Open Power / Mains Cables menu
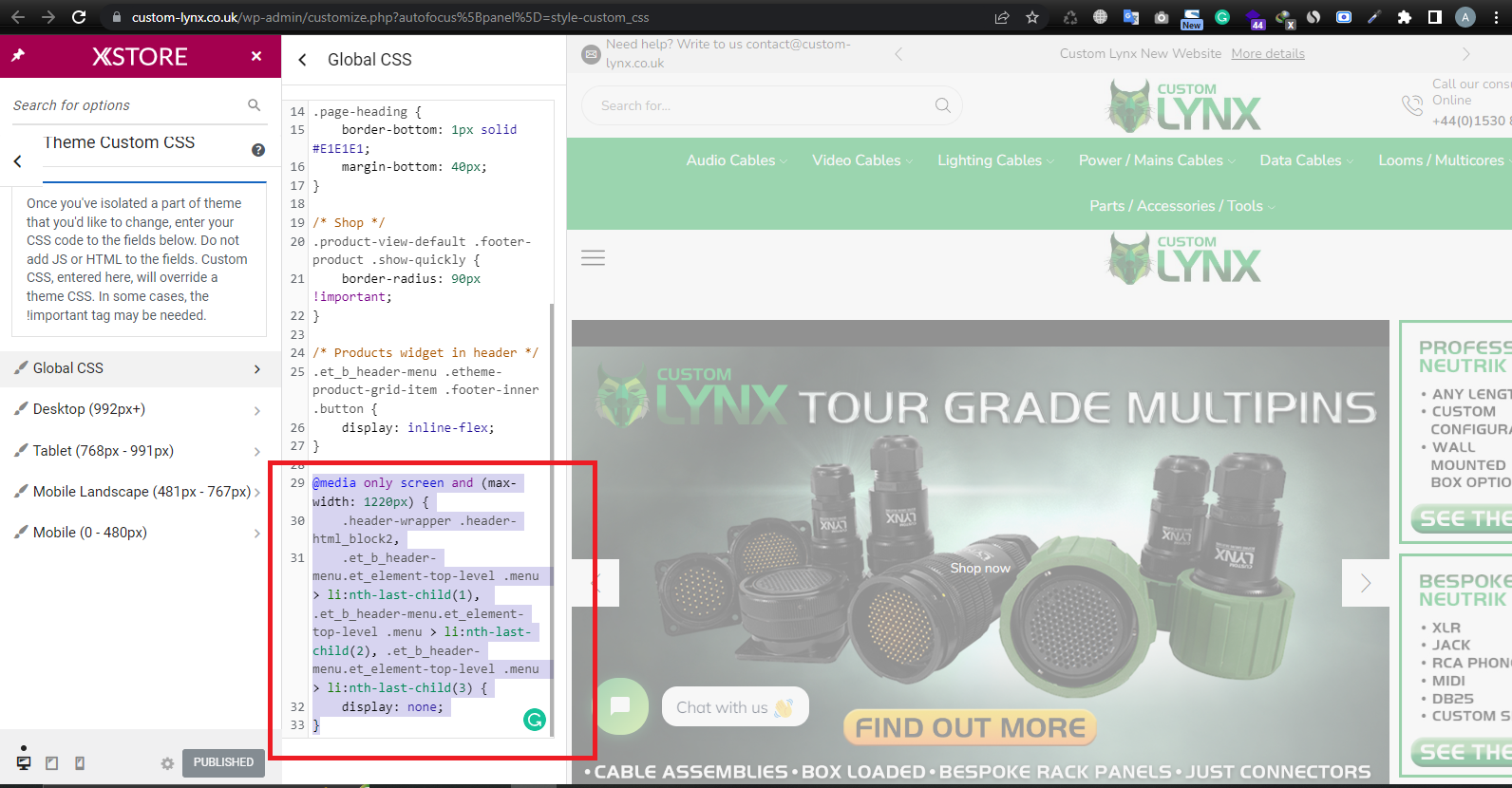The height and width of the screenshot is (788, 1512). 1156,160
